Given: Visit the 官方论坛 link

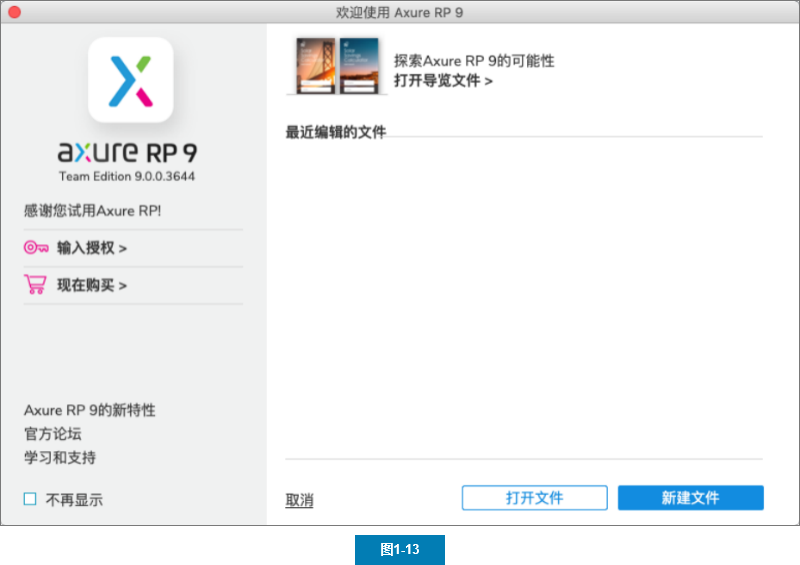Looking at the screenshot, I should 53,434.
